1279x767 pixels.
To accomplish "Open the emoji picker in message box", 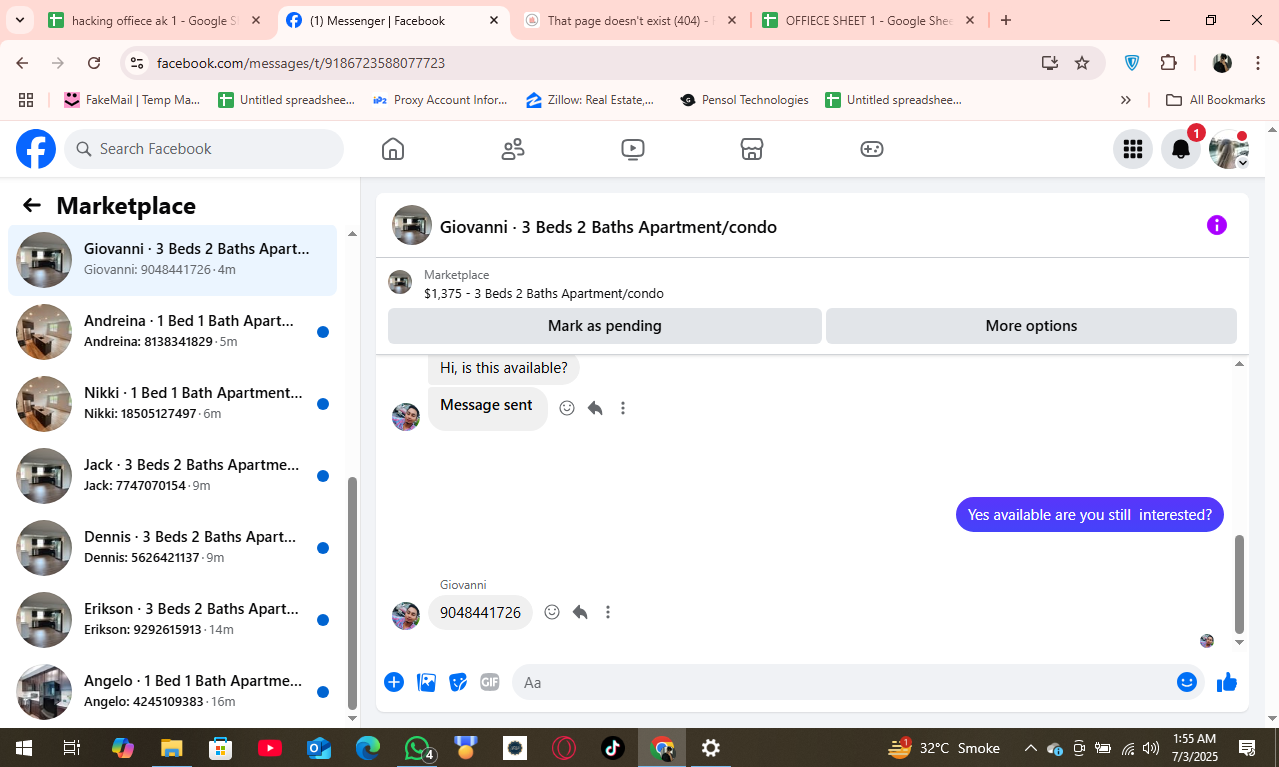I will point(1187,682).
